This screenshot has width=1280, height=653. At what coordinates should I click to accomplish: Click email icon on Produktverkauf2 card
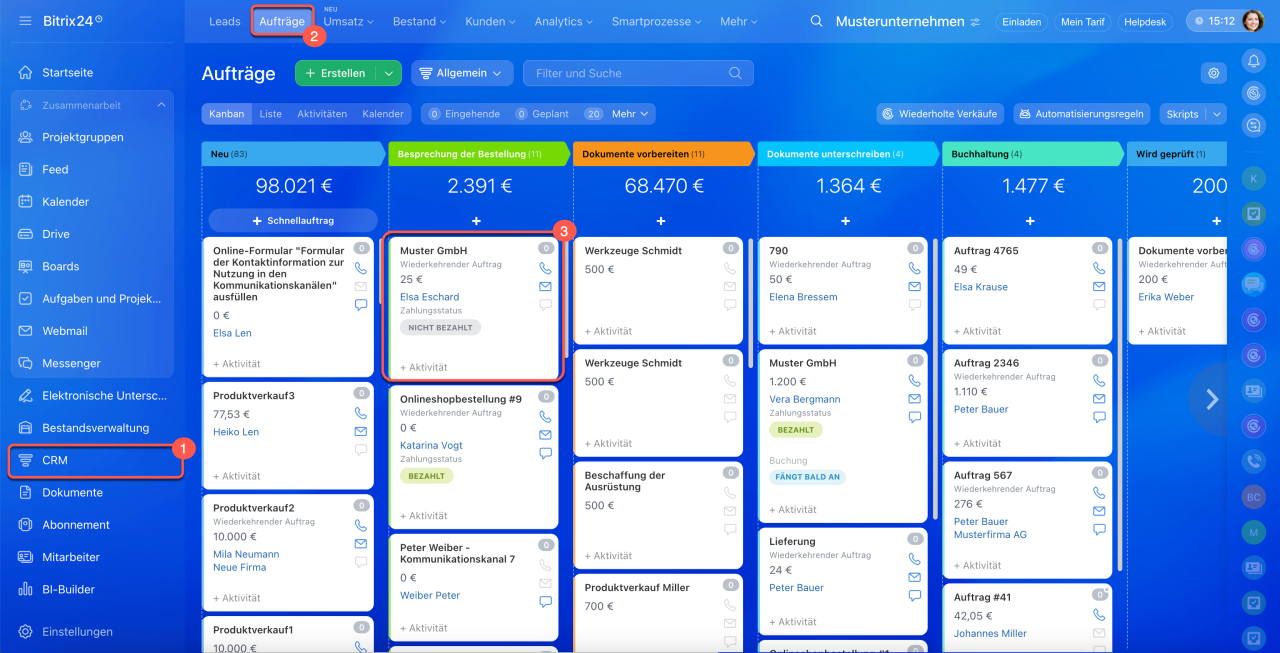pos(361,543)
